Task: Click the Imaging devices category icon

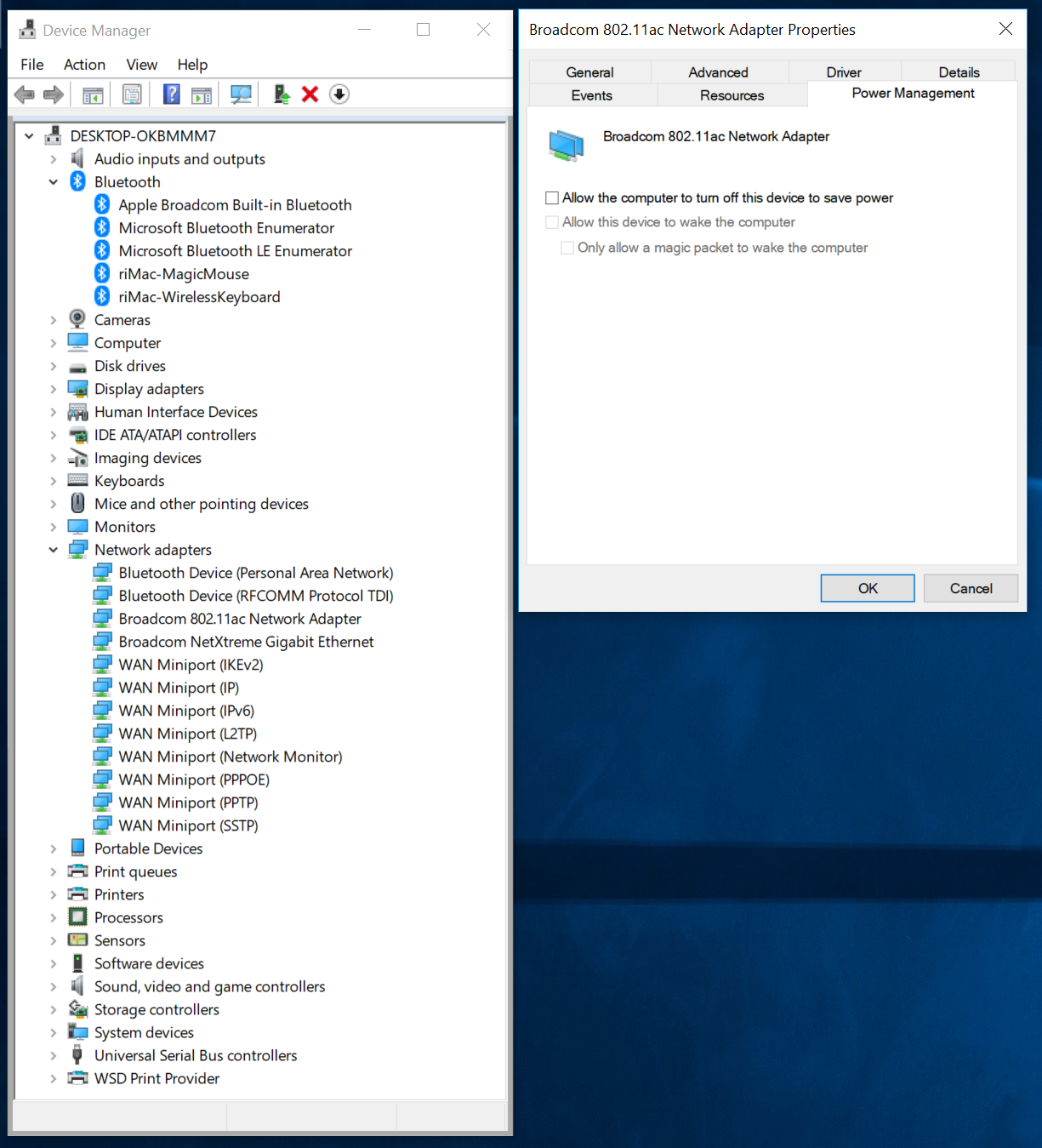Action: 77,458
